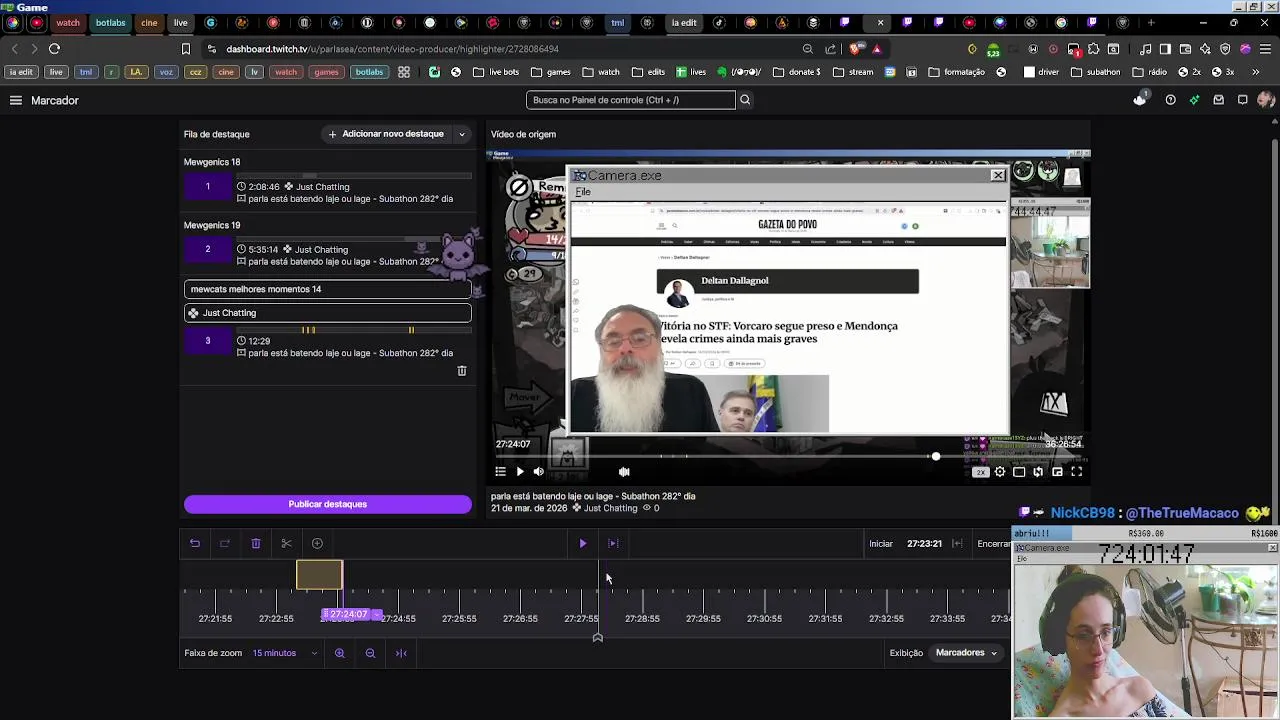
Task: Open dashboard notifications bell icon
Action: (x=1140, y=100)
